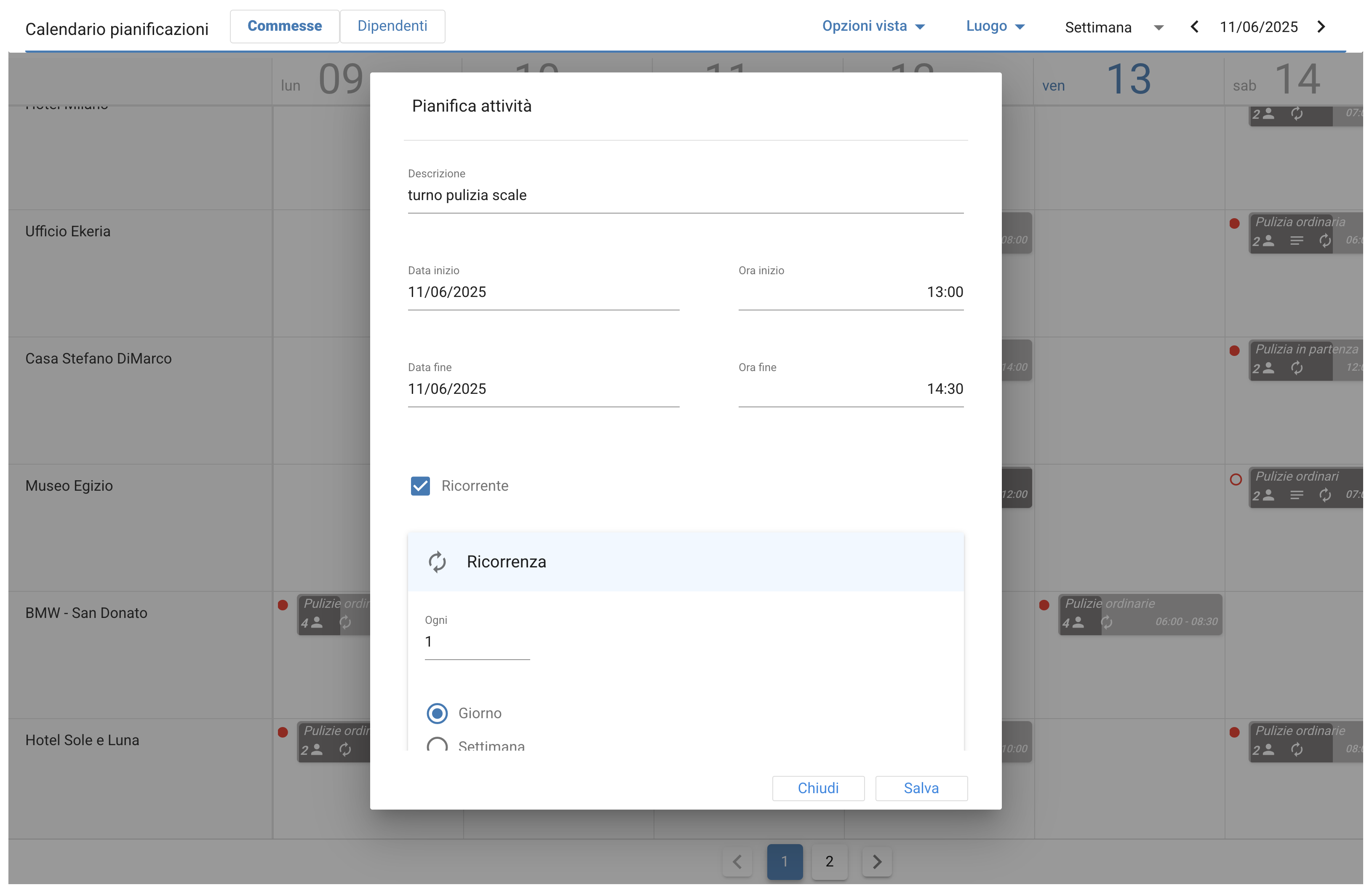Click red dot beside Saturday Hotel Sole e Luna event

pyautogui.click(x=1234, y=732)
